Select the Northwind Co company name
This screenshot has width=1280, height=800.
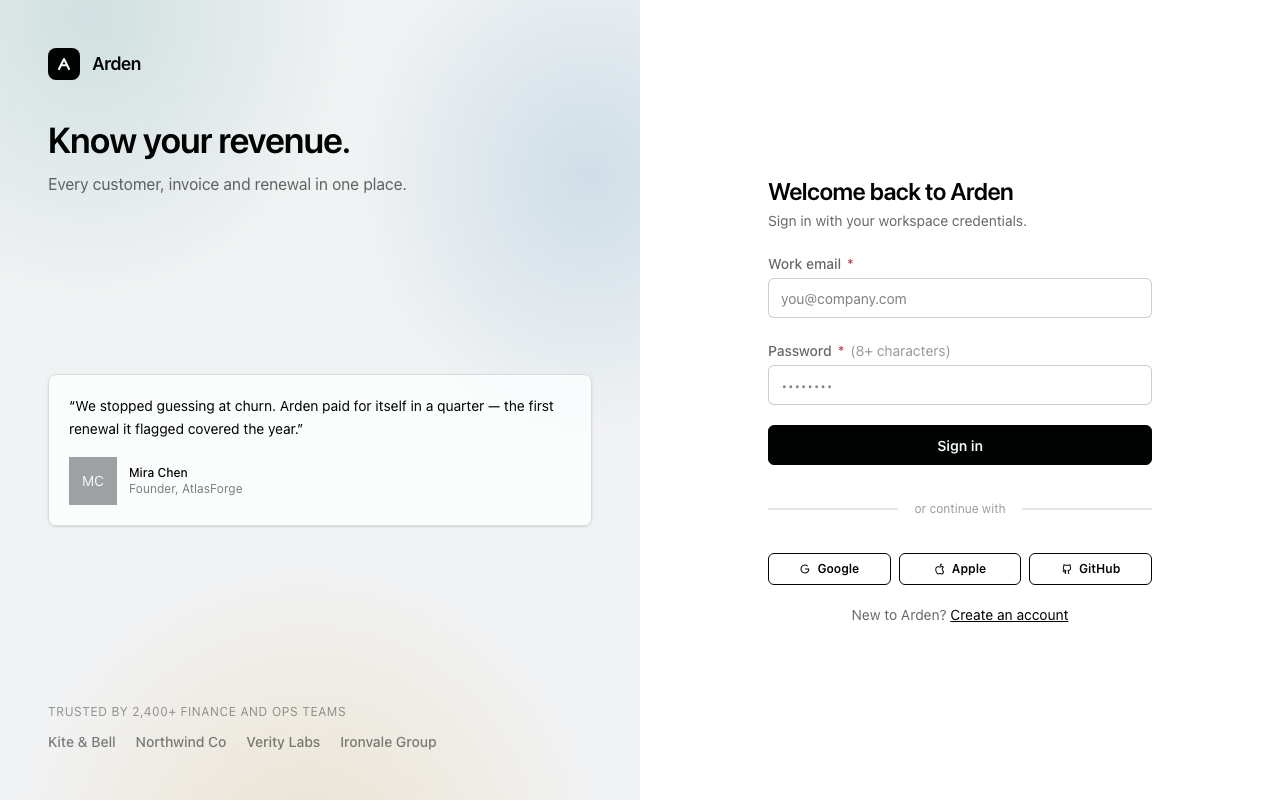(181, 742)
